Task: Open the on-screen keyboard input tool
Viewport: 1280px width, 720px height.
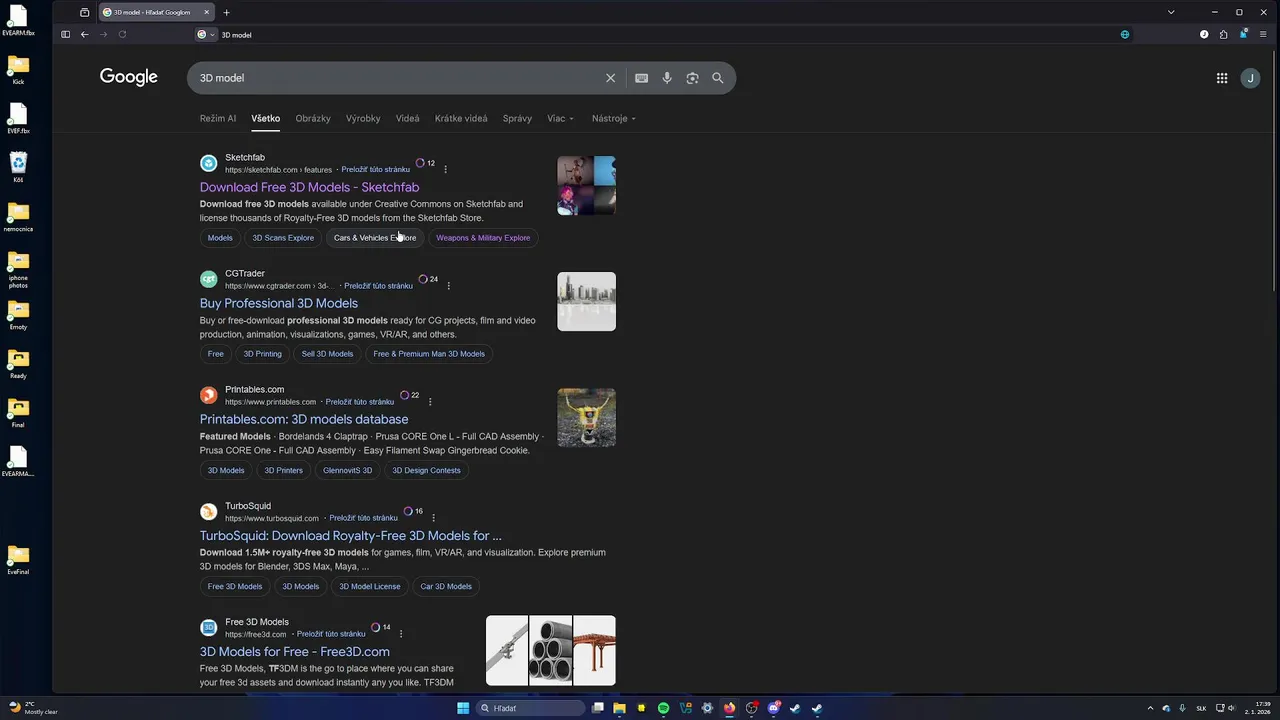Action: click(641, 78)
